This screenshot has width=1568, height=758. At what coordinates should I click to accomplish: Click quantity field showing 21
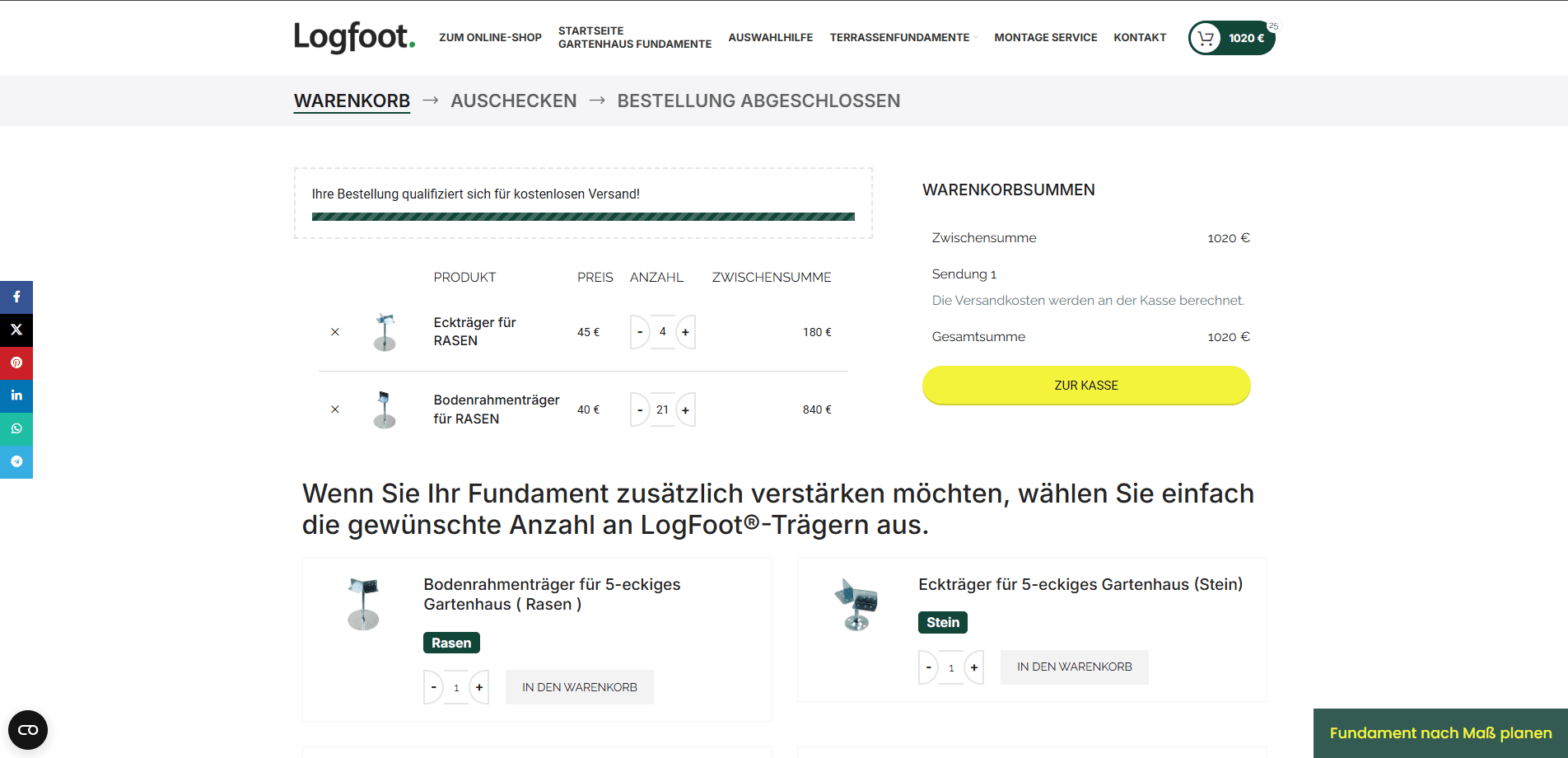[x=663, y=409]
